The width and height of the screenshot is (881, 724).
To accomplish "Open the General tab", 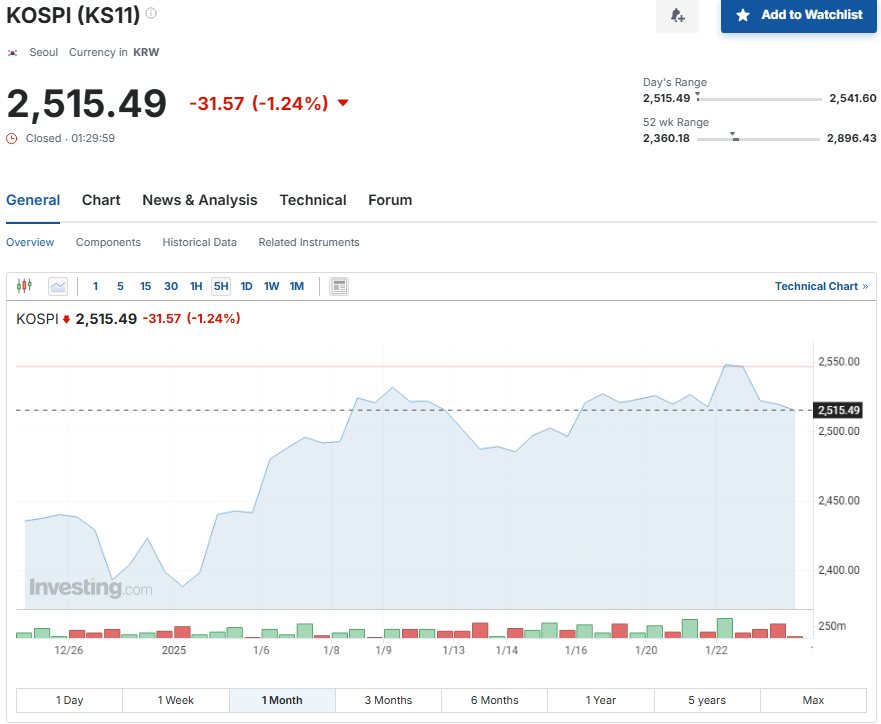I will pyautogui.click(x=33, y=200).
